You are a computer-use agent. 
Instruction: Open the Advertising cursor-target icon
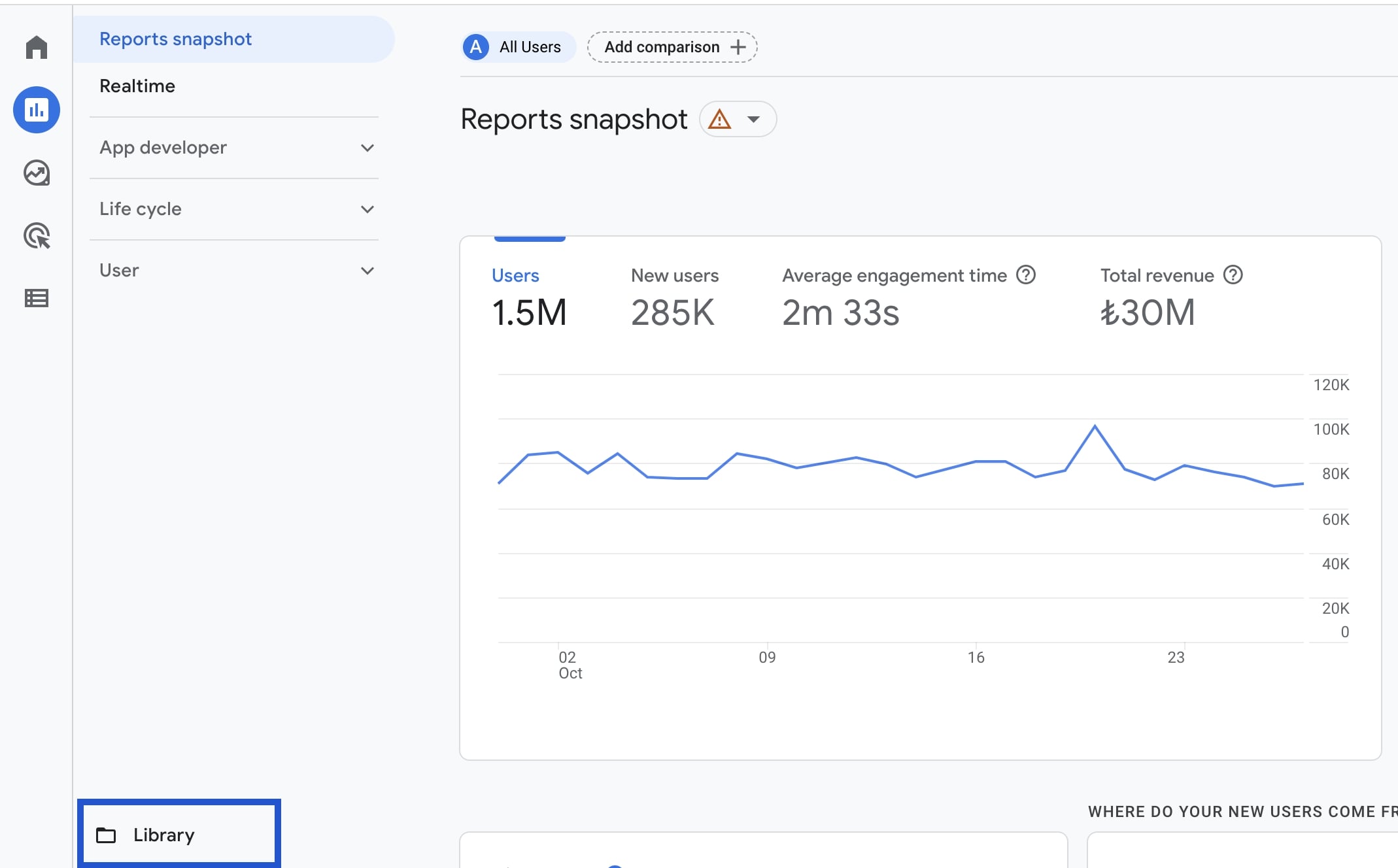point(37,236)
